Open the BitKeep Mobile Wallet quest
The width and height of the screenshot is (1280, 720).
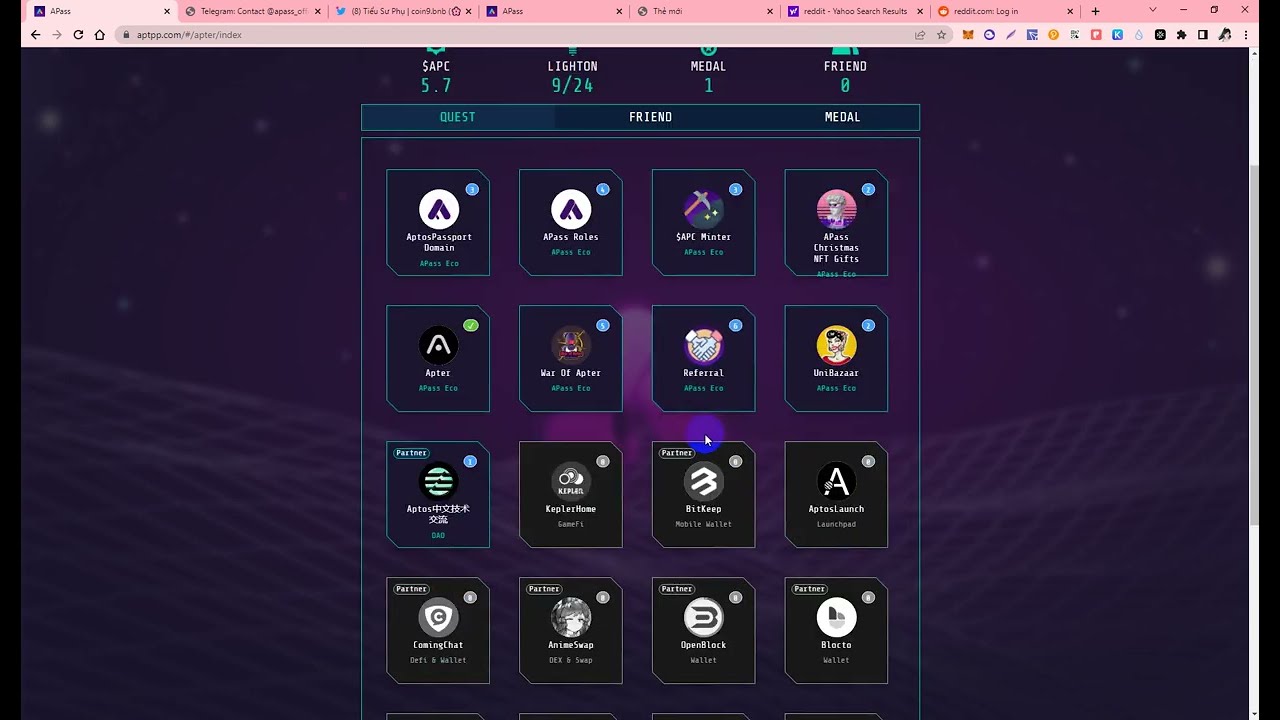point(703,494)
